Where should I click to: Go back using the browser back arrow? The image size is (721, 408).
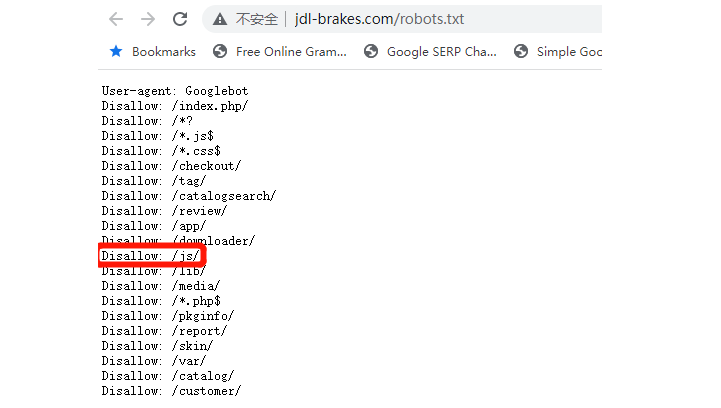tap(116, 19)
